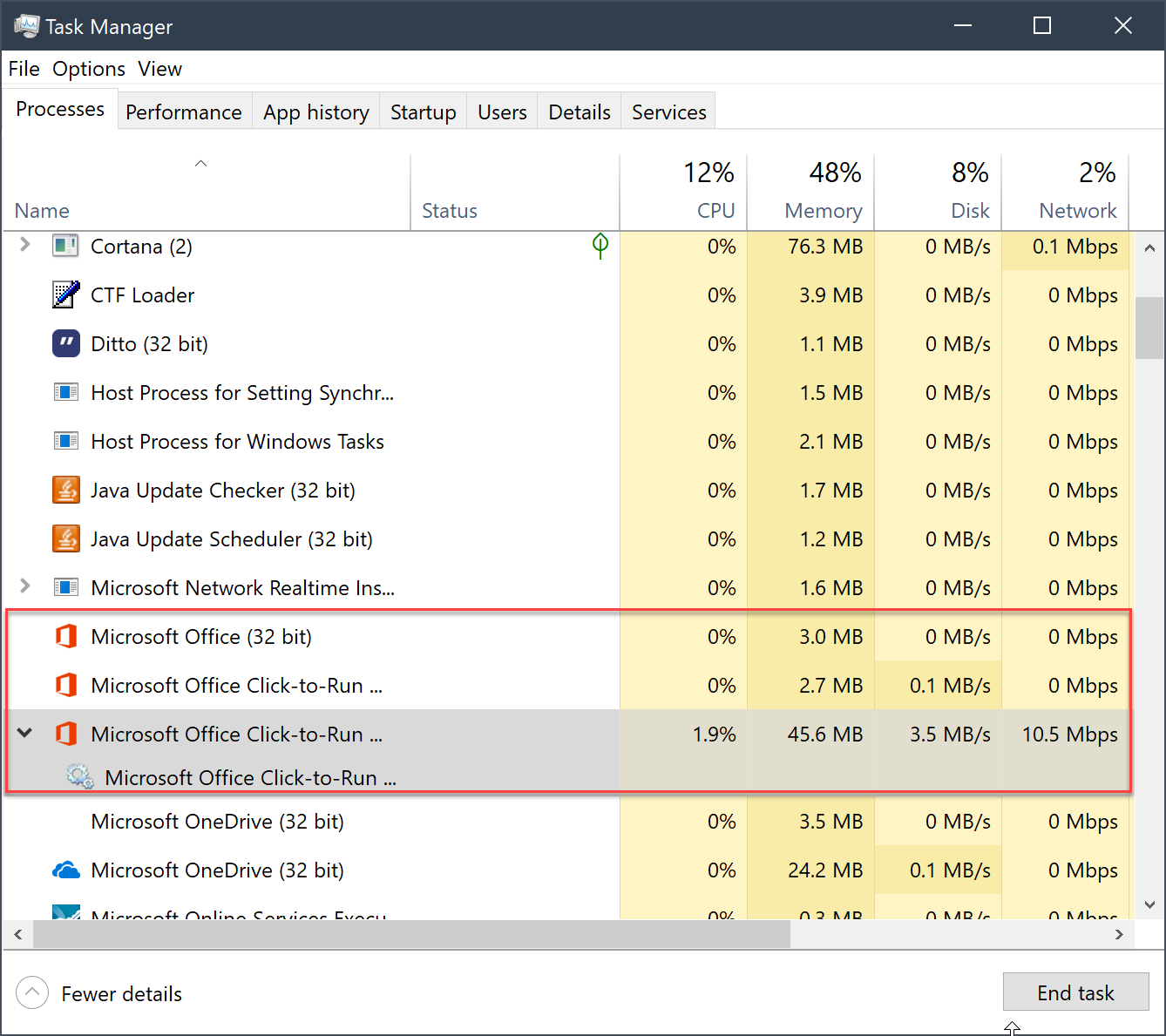Viewport: 1166px width, 1036px height.
Task: Switch to the Performance tab
Action: [184, 112]
